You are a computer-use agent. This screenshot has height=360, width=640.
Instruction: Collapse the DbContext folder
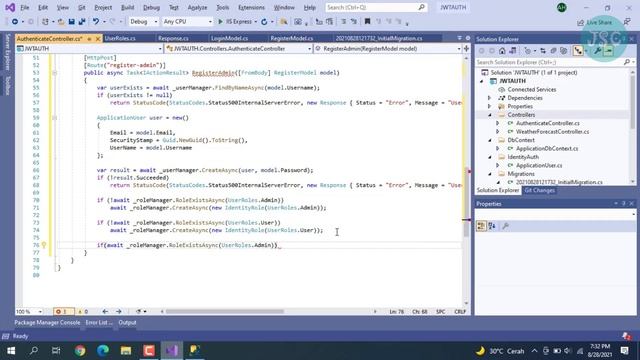(490, 140)
